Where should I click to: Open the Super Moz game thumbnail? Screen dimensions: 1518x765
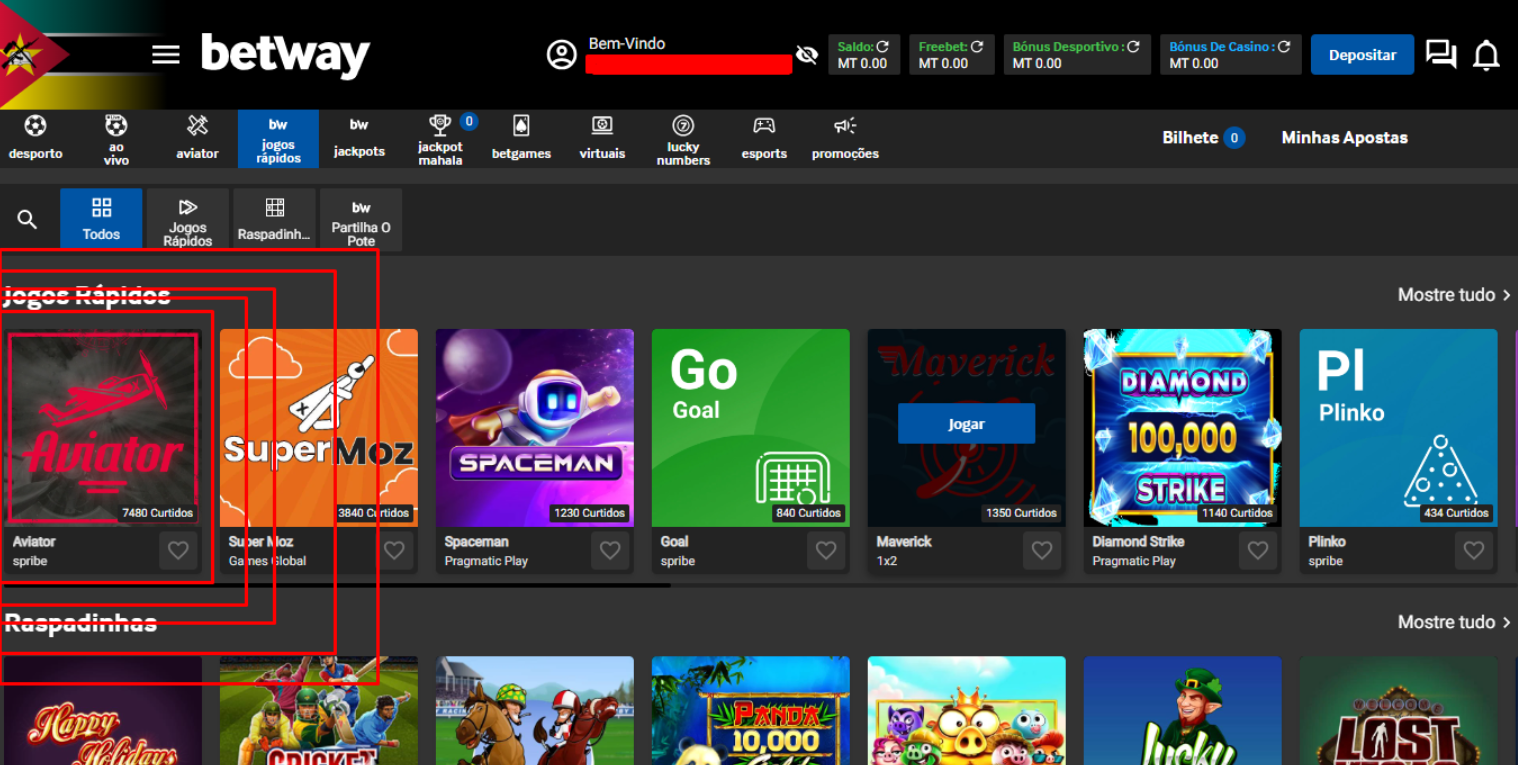(x=319, y=428)
